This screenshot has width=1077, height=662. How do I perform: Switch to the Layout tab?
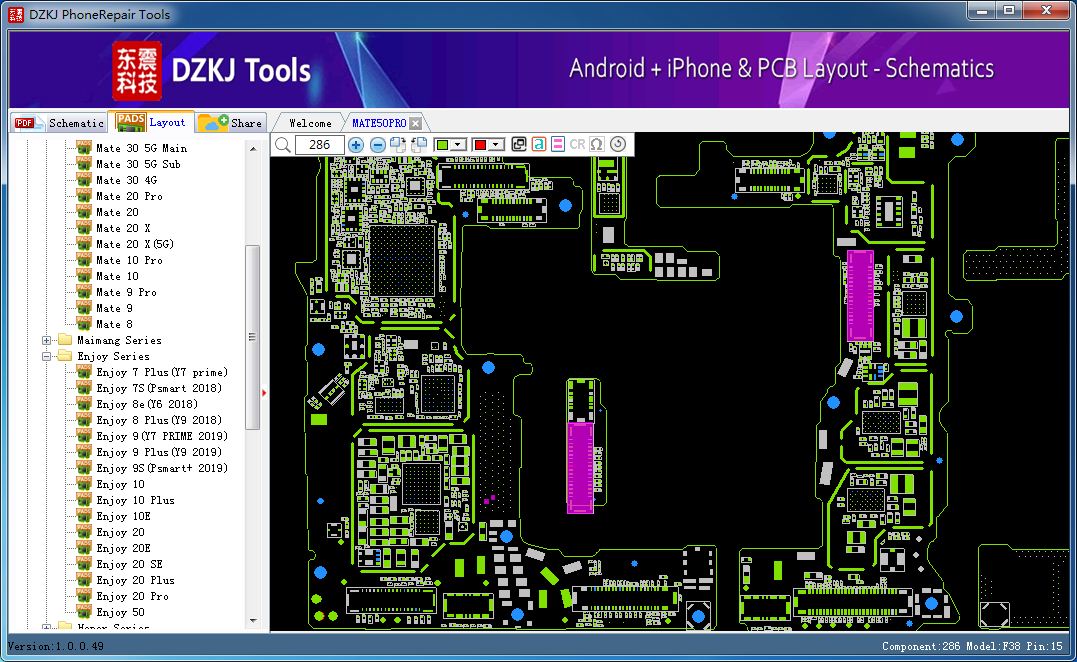pos(152,122)
